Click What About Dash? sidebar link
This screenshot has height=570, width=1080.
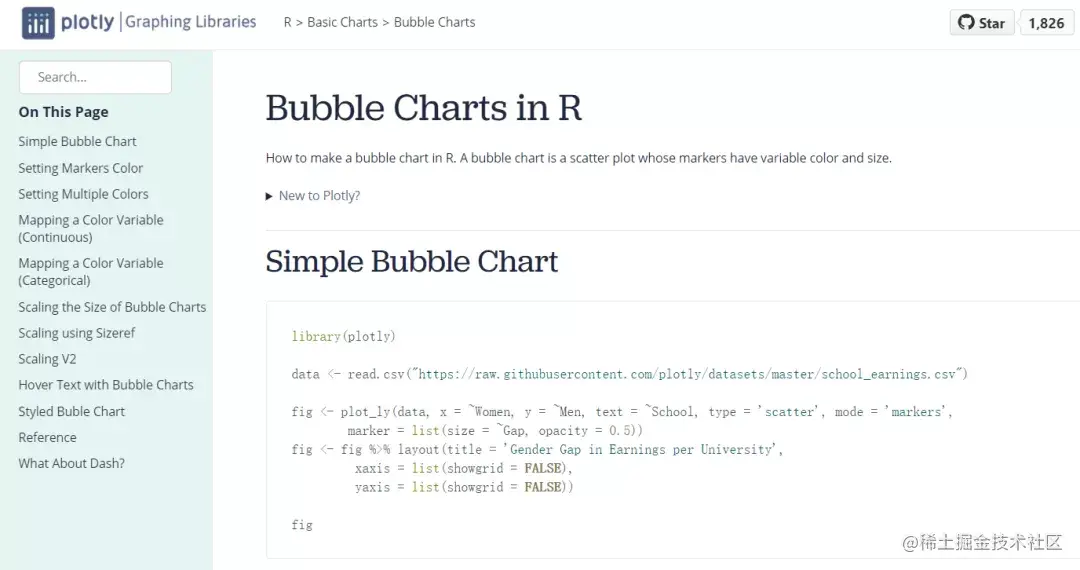point(72,463)
